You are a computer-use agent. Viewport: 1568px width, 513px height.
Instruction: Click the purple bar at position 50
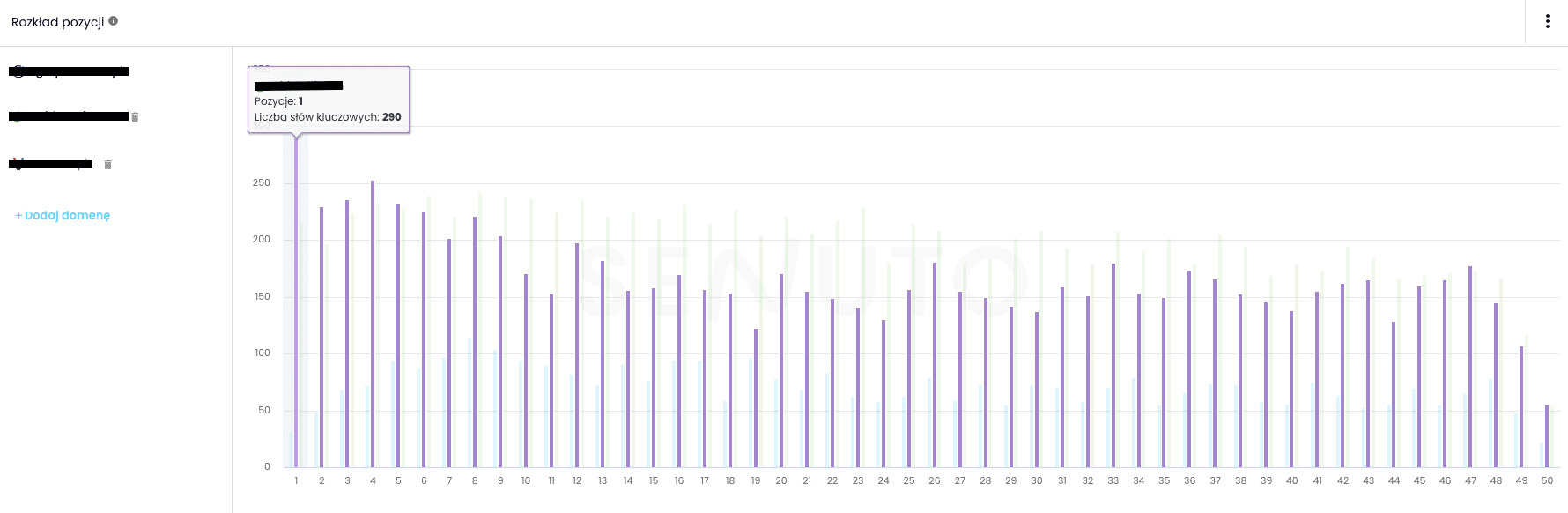pos(1547,436)
